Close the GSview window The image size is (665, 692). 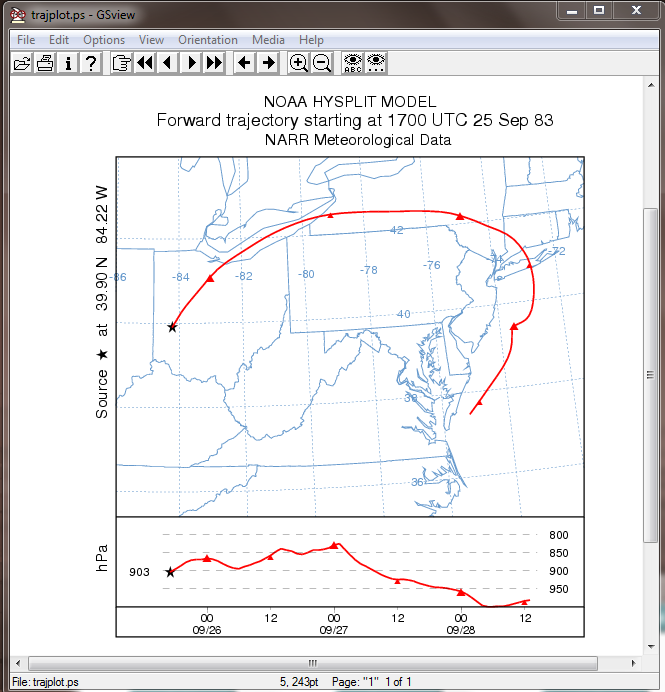[x=636, y=11]
